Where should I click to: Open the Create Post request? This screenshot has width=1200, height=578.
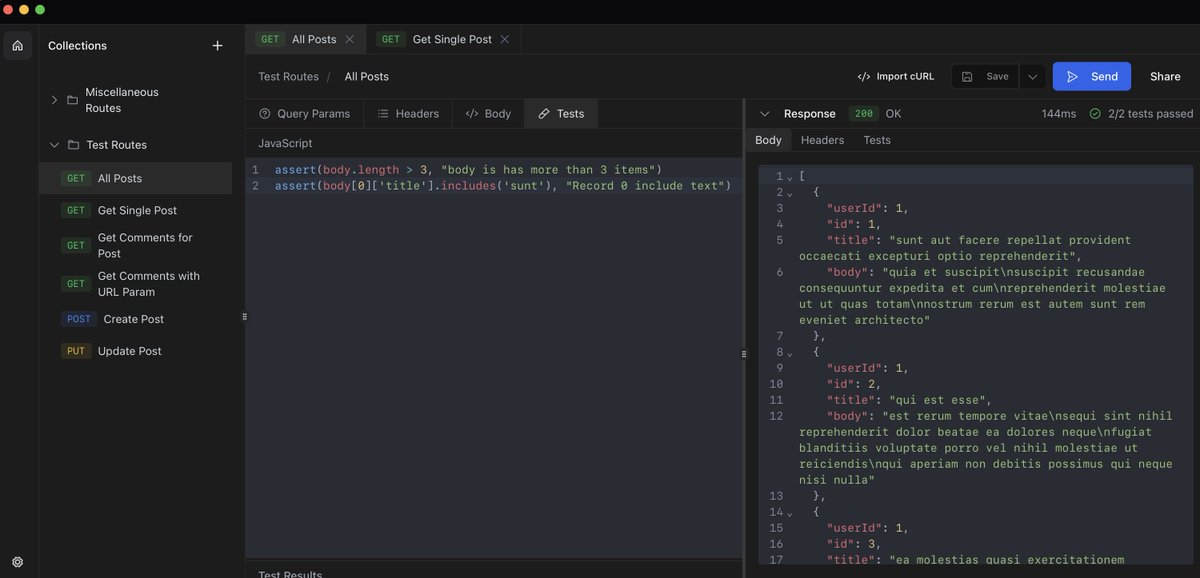click(x=135, y=320)
